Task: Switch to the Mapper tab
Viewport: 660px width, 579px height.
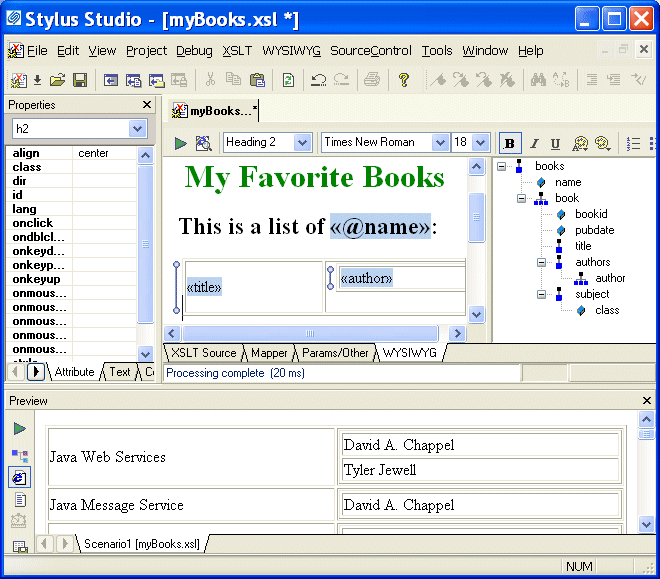Action: tap(269, 352)
